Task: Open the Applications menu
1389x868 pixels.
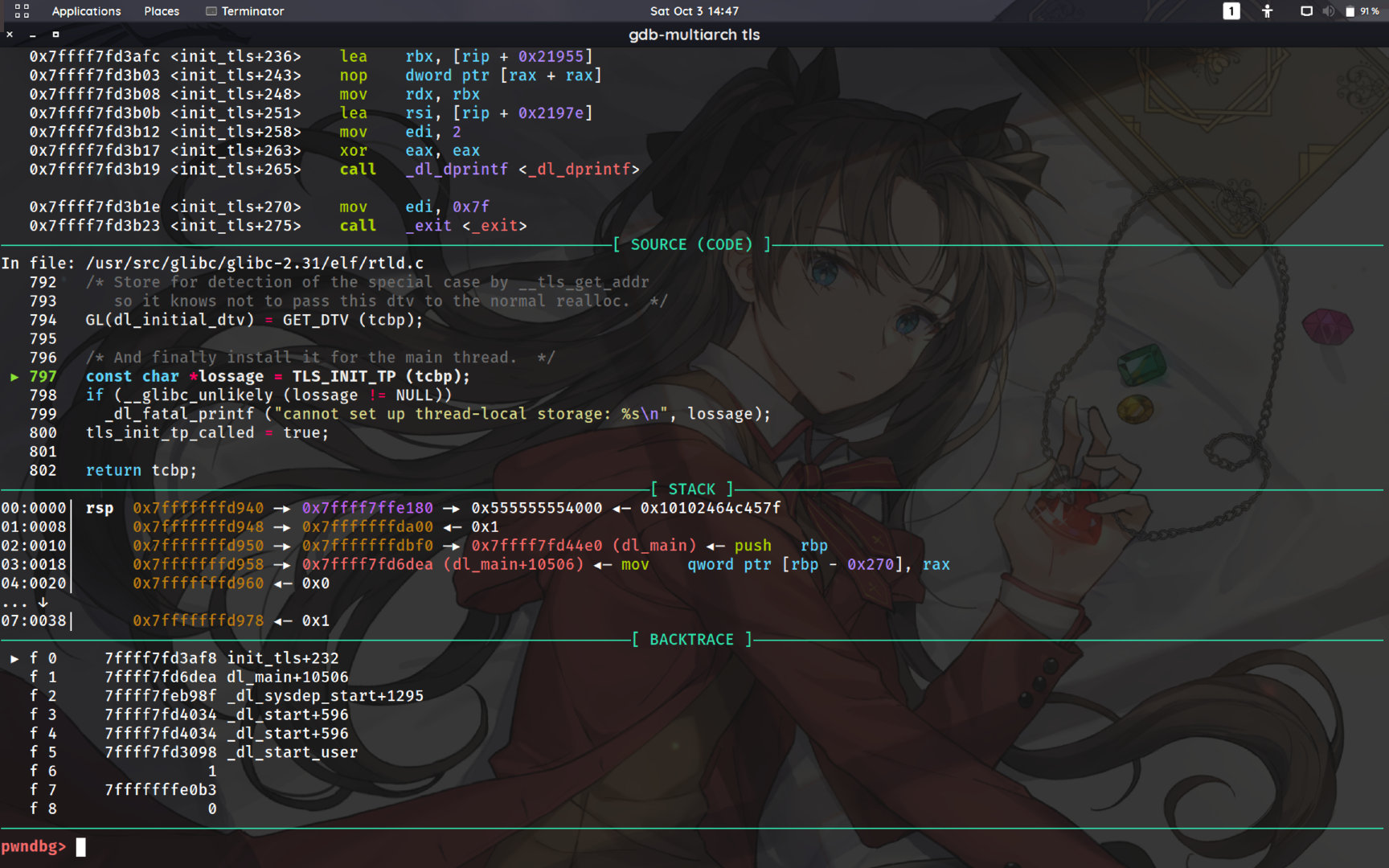Action: [86, 11]
